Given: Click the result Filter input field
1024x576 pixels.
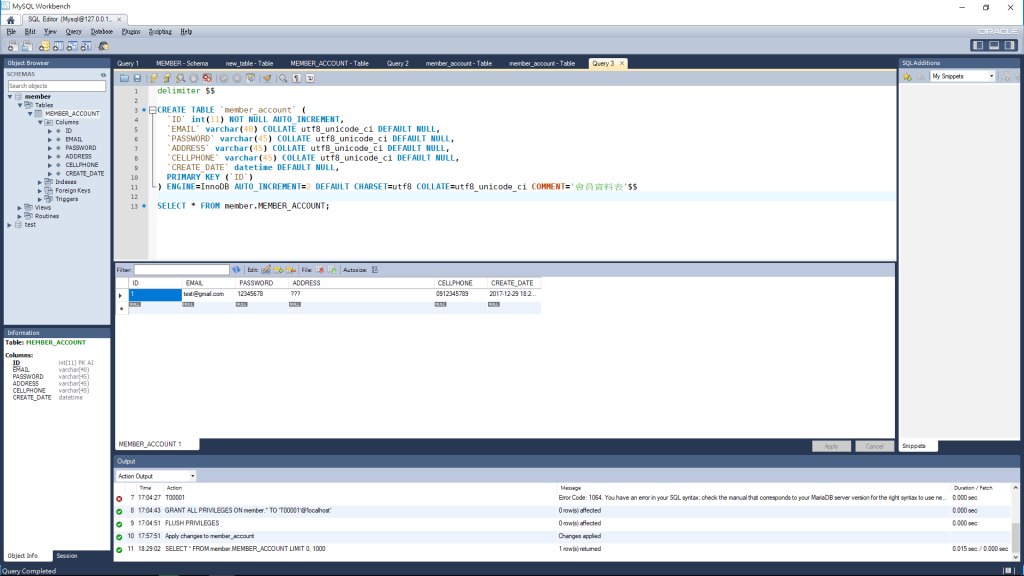Looking at the screenshot, I should click(x=182, y=270).
